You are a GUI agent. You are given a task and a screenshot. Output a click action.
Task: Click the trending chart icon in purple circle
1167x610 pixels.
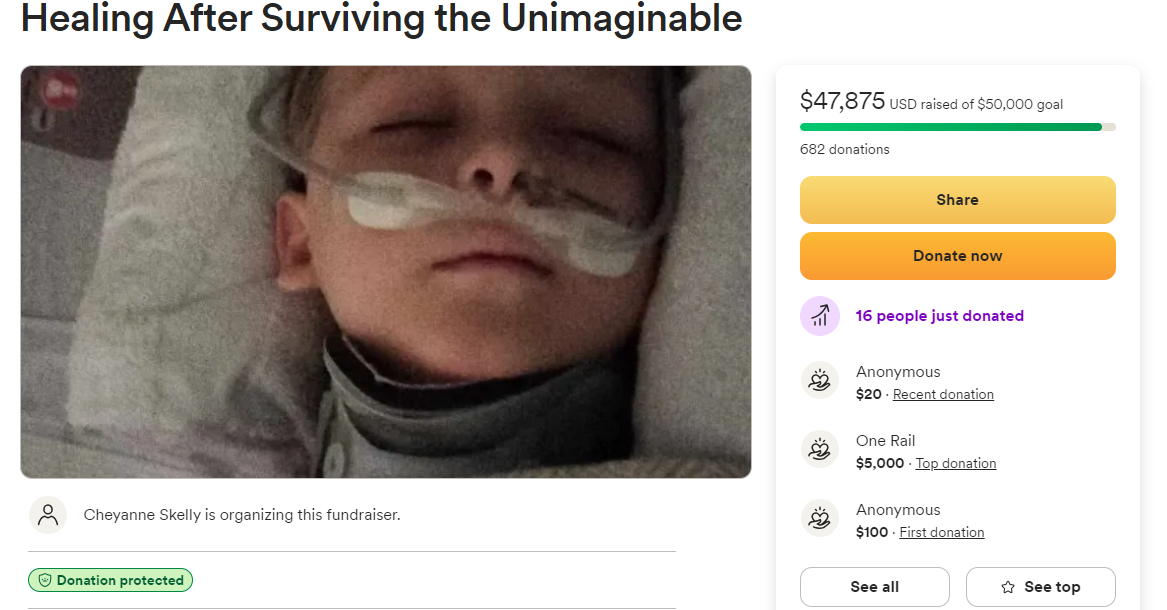[x=820, y=316]
